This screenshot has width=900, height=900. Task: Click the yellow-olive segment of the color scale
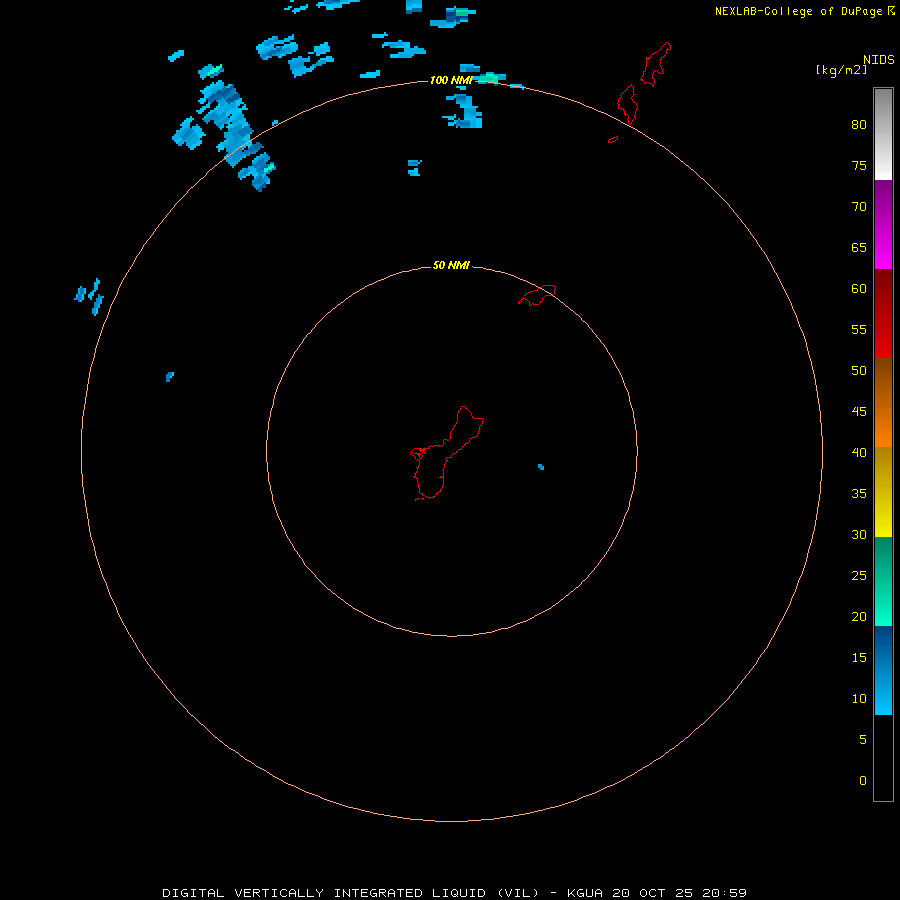click(x=883, y=492)
